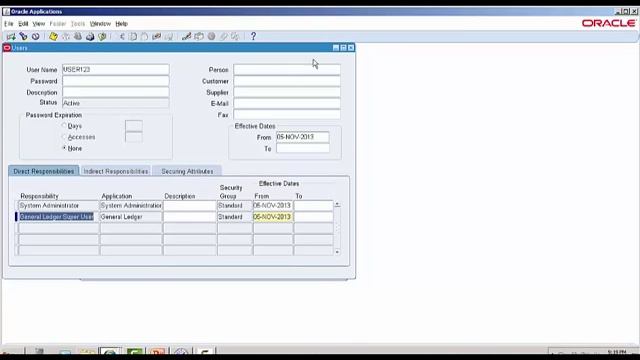Click the Close Form toolbar icon
Viewport: 640px width, 360px height.
tap(102, 37)
